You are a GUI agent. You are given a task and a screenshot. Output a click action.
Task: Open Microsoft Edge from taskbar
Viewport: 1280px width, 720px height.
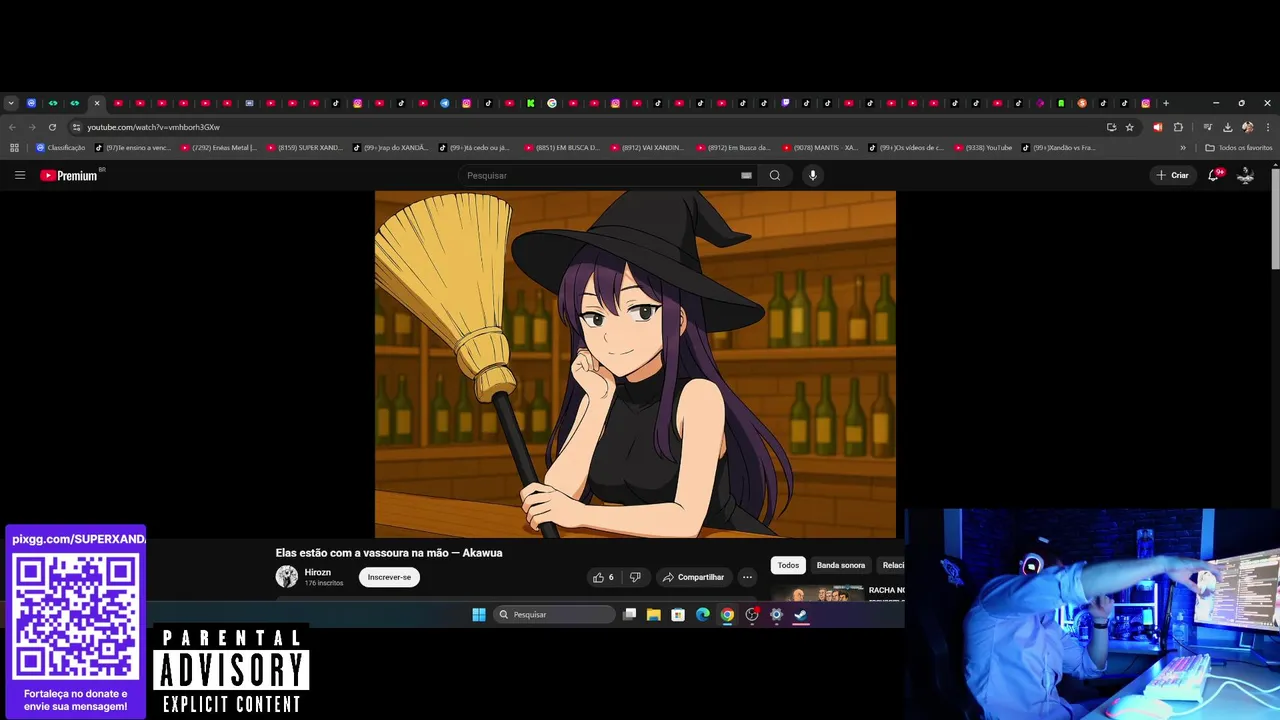(702, 614)
